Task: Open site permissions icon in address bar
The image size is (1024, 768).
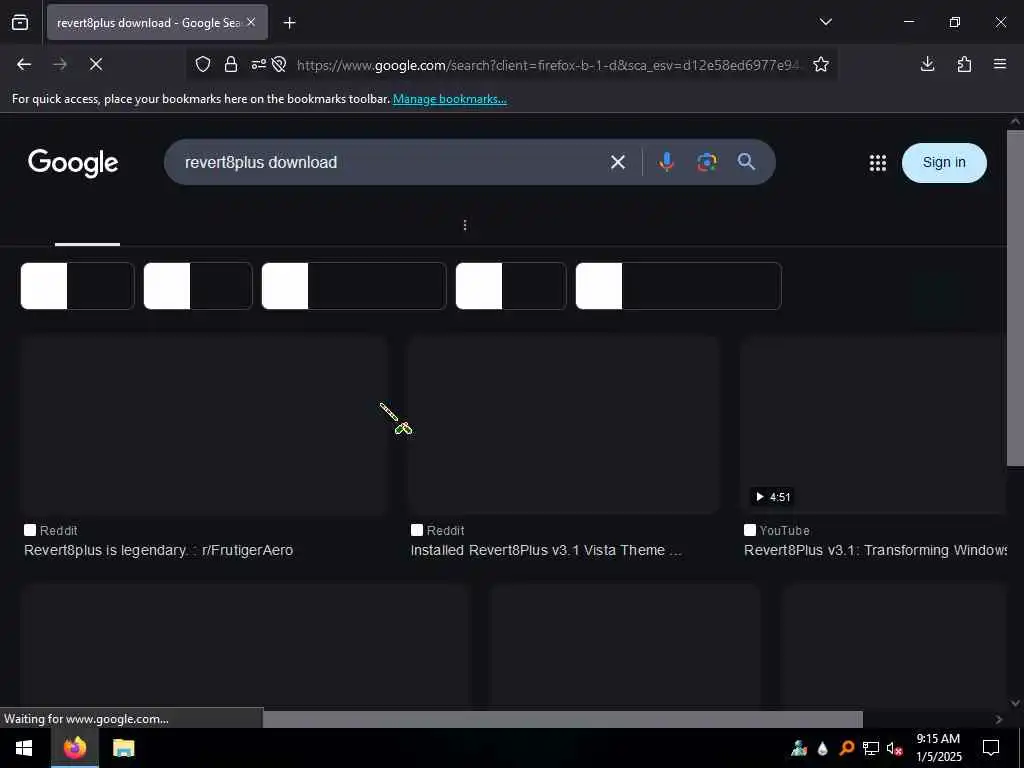Action: click(259, 64)
